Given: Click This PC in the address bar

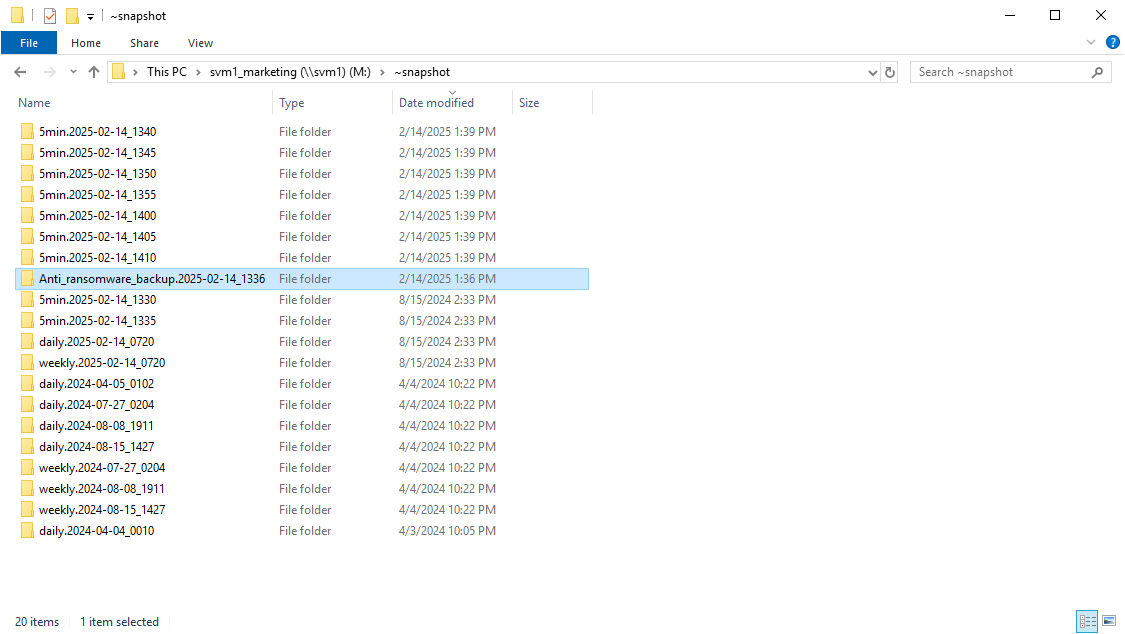Looking at the screenshot, I should (x=166, y=72).
